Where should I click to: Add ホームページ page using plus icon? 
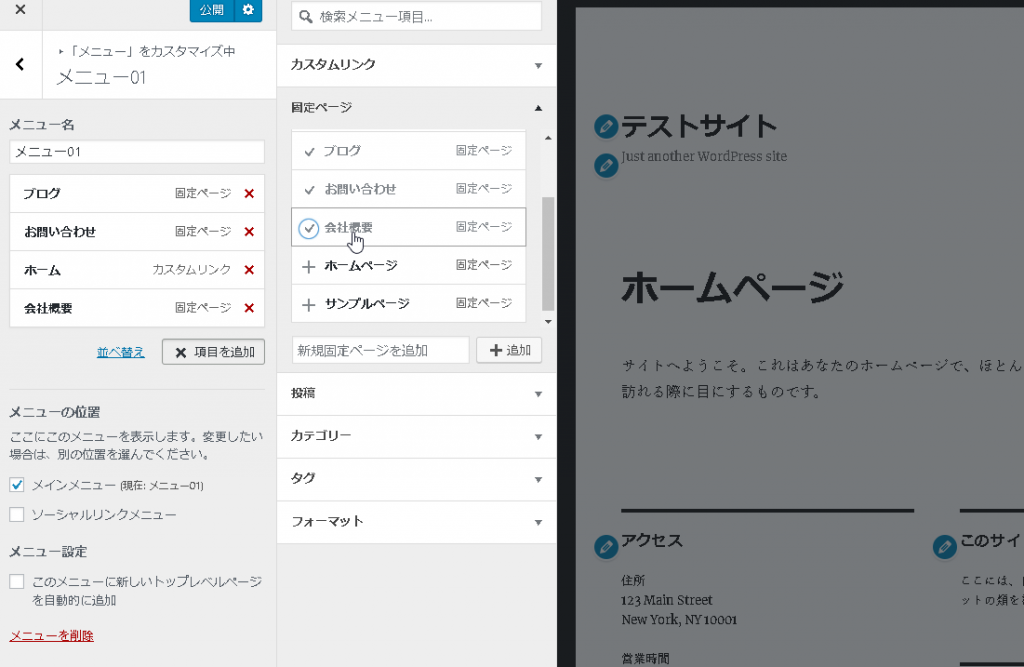(308, 266)
